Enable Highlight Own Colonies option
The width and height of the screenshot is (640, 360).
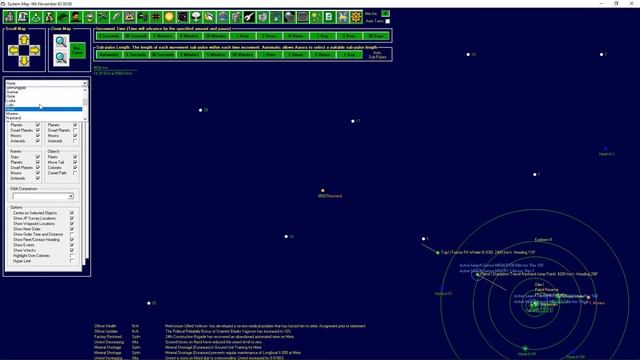click(72, 256)
